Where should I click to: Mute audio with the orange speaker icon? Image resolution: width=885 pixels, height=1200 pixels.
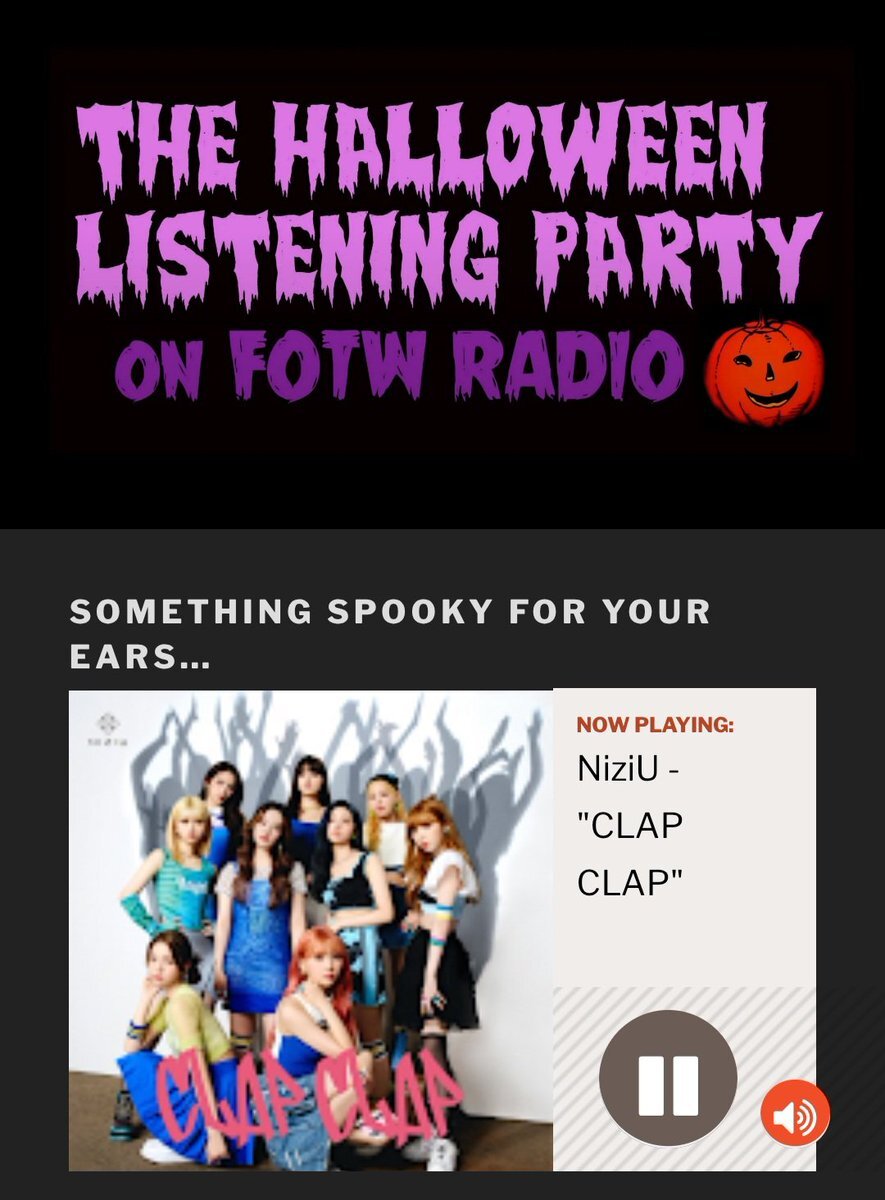pyautogui.click(x=795, y=1114)
